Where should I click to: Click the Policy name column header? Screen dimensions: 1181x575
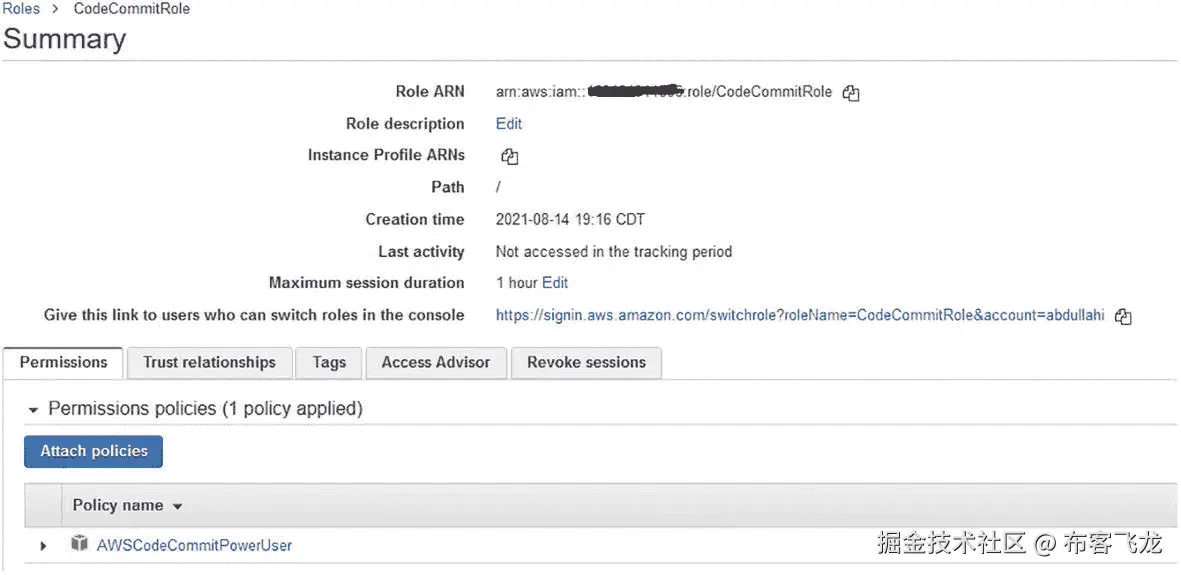(118, 506)
